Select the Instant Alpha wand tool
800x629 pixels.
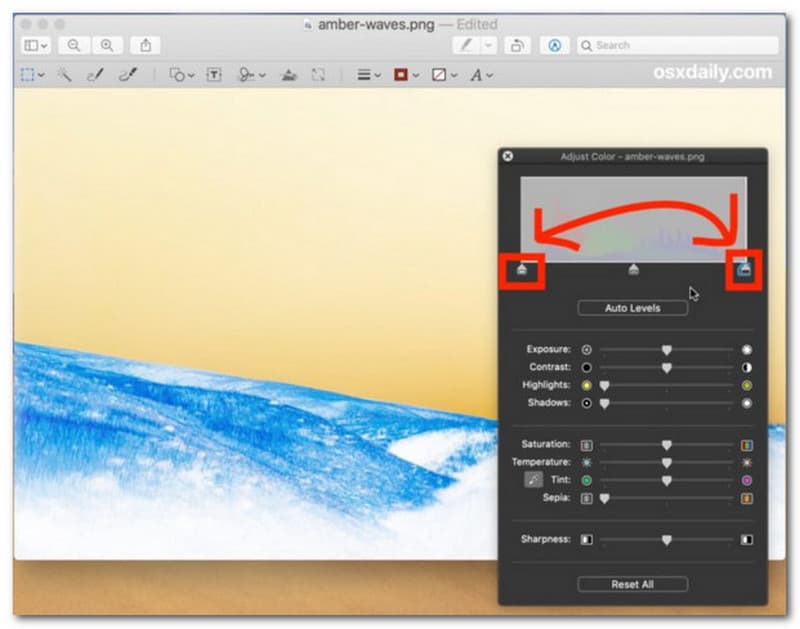click(x=64, y=75)
